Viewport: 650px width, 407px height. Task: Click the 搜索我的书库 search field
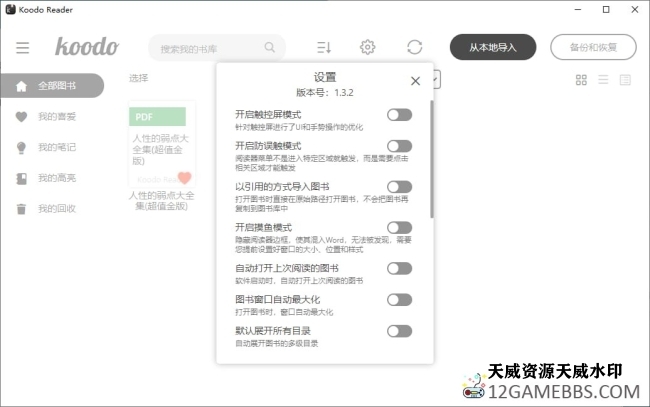(x=208, y=48)
